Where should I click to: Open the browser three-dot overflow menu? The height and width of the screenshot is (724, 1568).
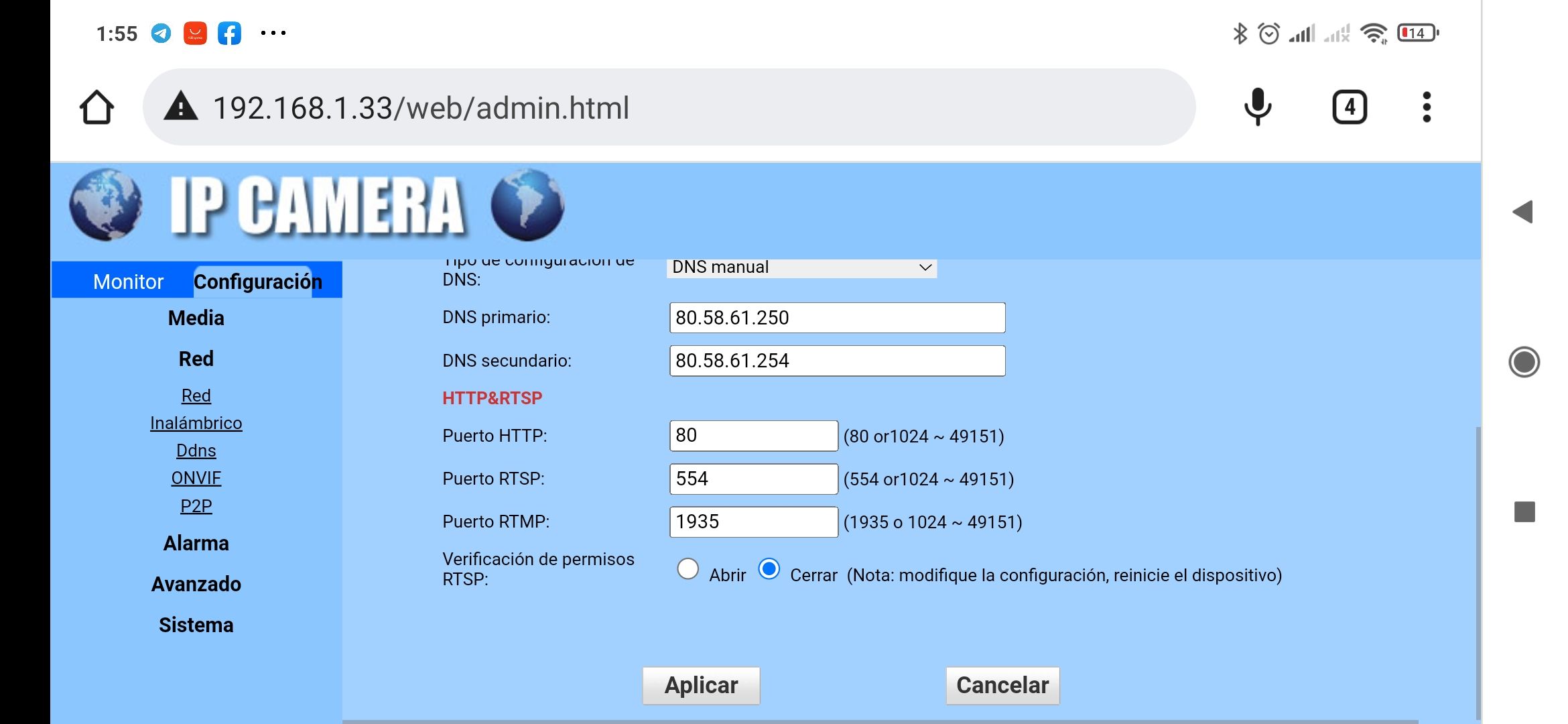coord(1426,107)
